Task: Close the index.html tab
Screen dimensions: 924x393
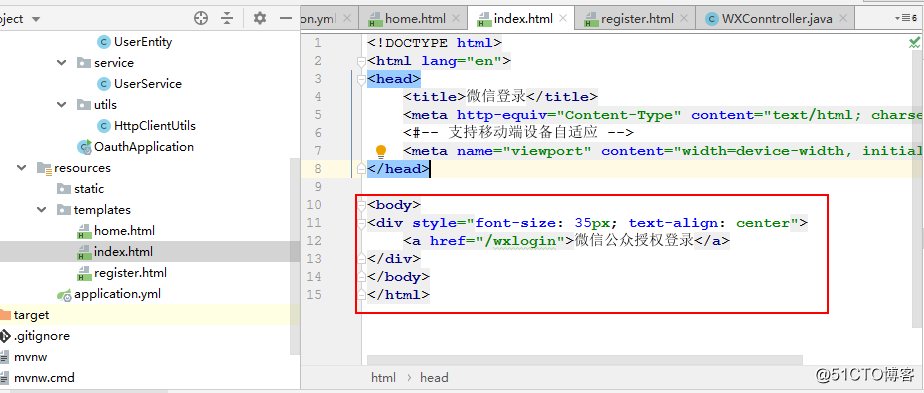Action: click(562, 19)
